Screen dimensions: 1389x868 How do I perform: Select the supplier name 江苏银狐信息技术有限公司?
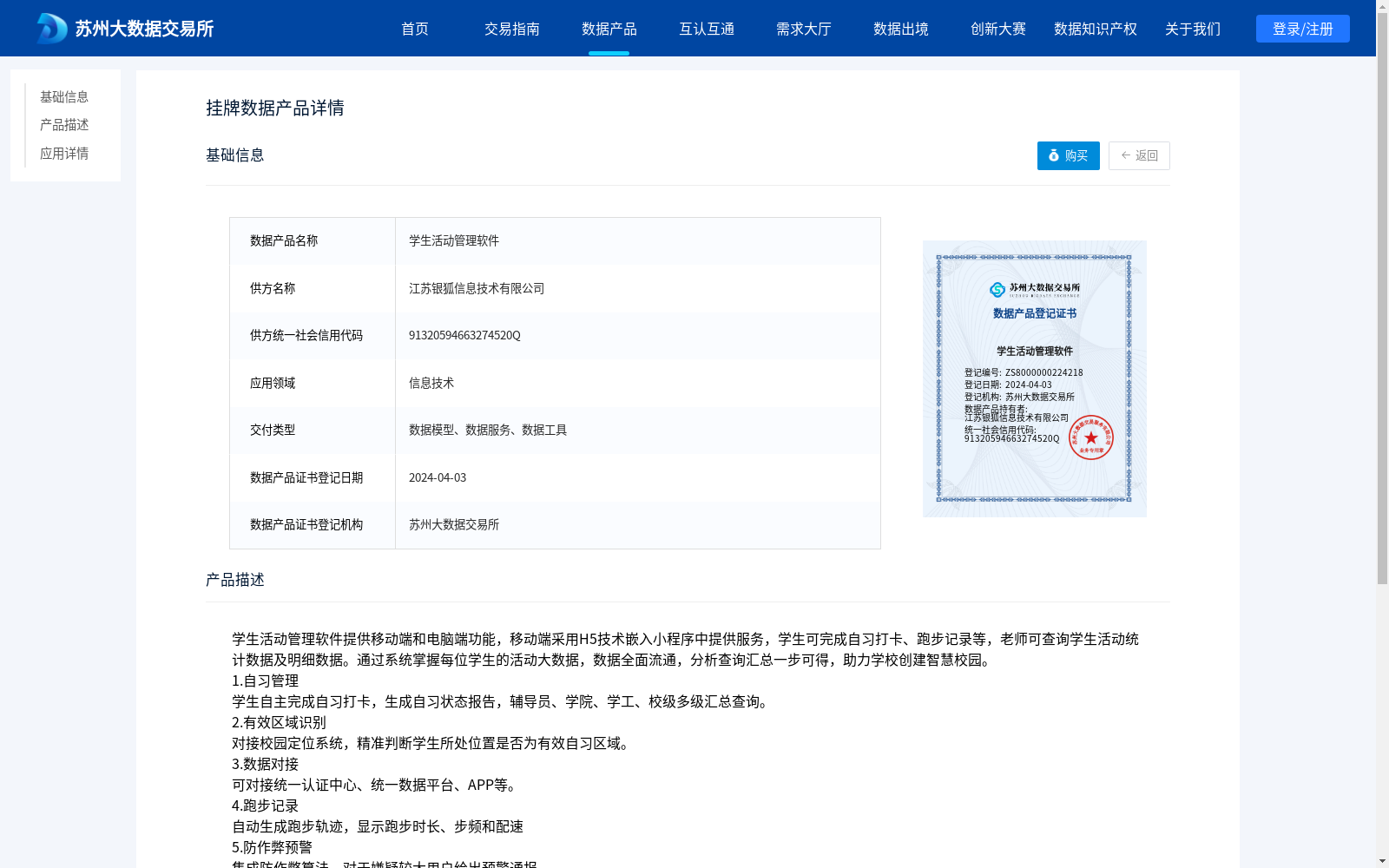[x=477, y=288]
